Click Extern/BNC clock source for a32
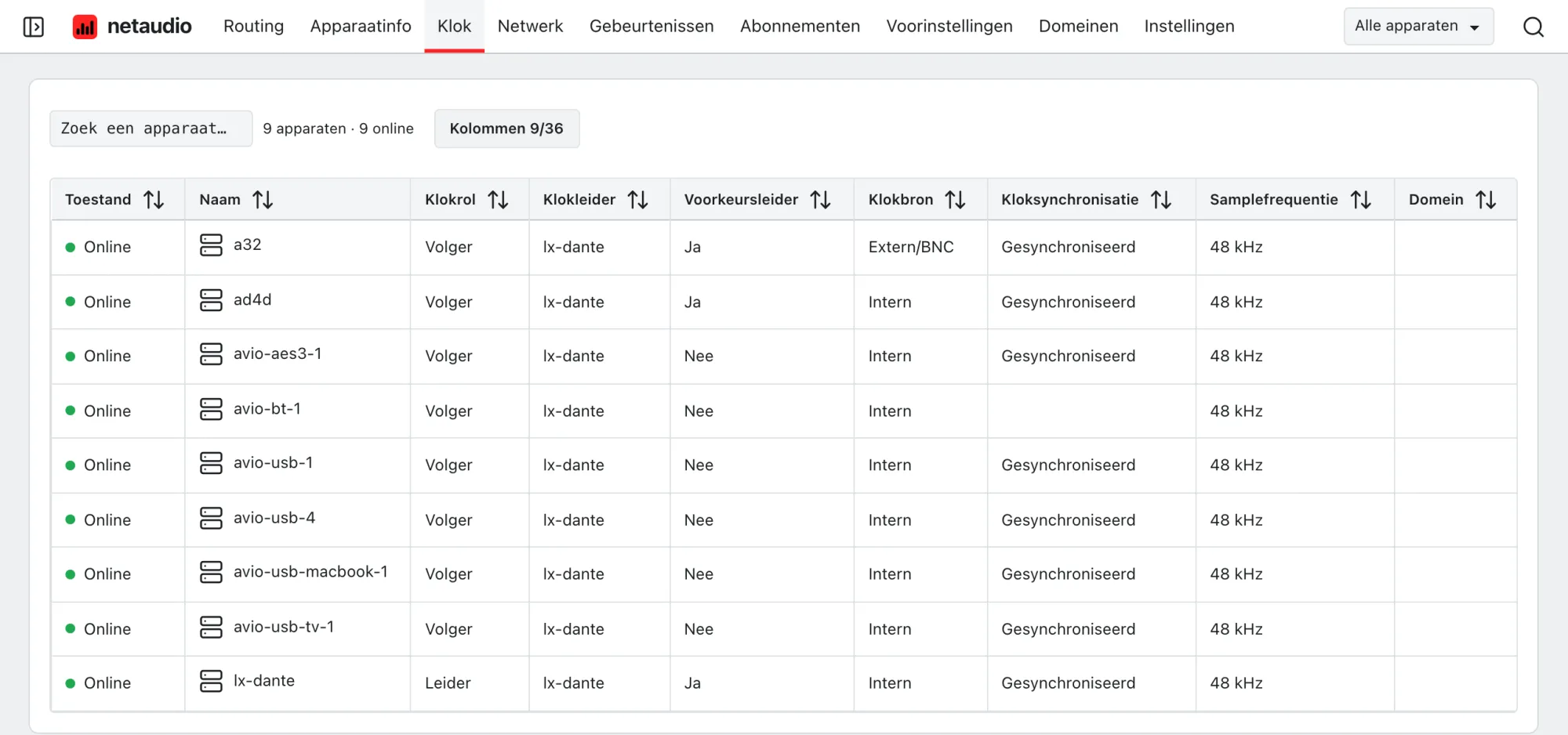Image resolution: width=1568 pixels, height=735 pixels. 911,247
